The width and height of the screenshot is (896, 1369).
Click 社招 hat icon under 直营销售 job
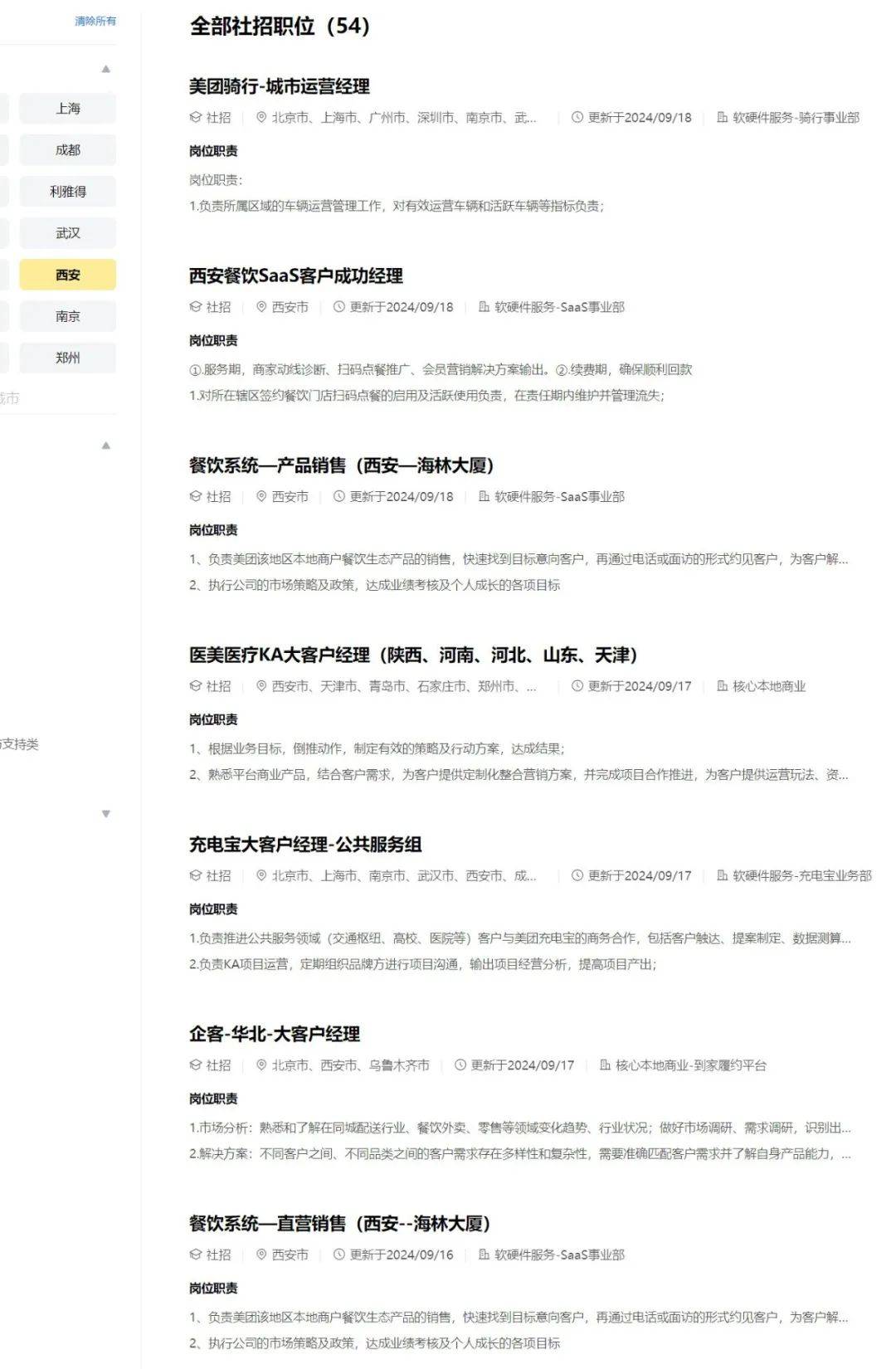(x=196, y=1255)
